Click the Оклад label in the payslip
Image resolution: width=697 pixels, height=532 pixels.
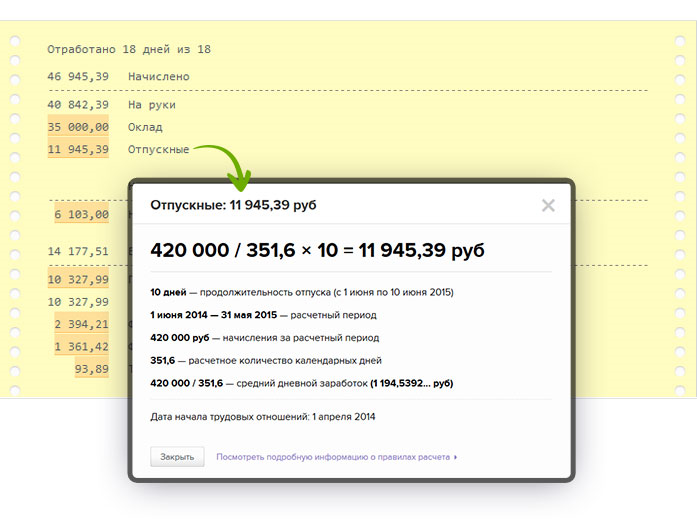pos(145,127)
